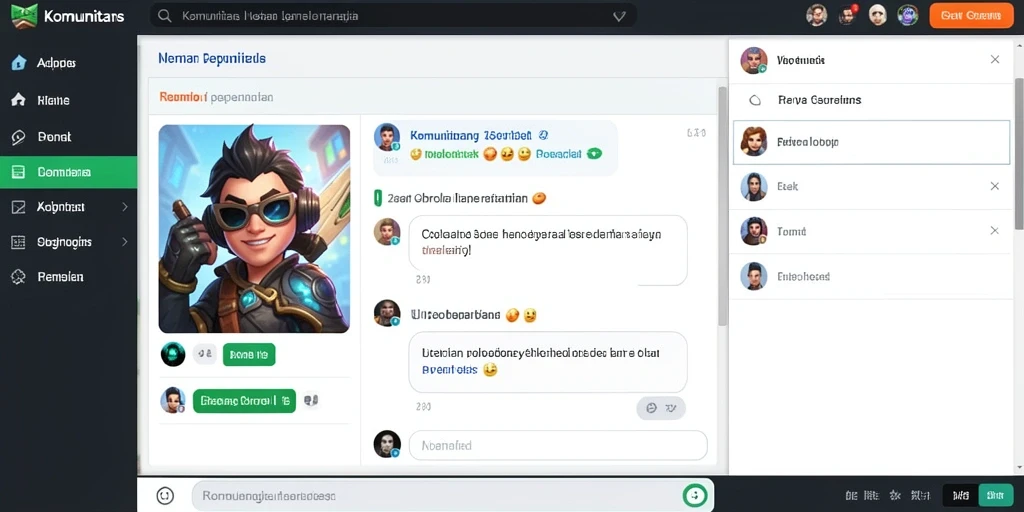Expand the Sbgjnogins sidebar chevron
This screenshot has width=1024, height=512.
[125, 242]
